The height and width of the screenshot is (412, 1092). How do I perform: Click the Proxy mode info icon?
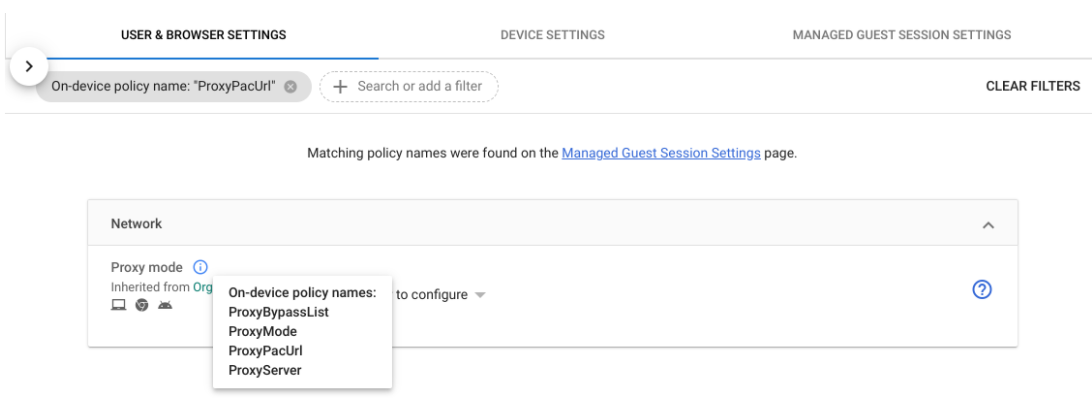click(x=199, y=267)
